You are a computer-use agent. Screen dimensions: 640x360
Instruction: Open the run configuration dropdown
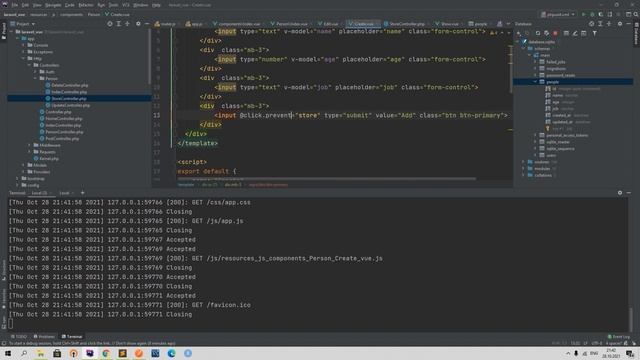(558, 14)
